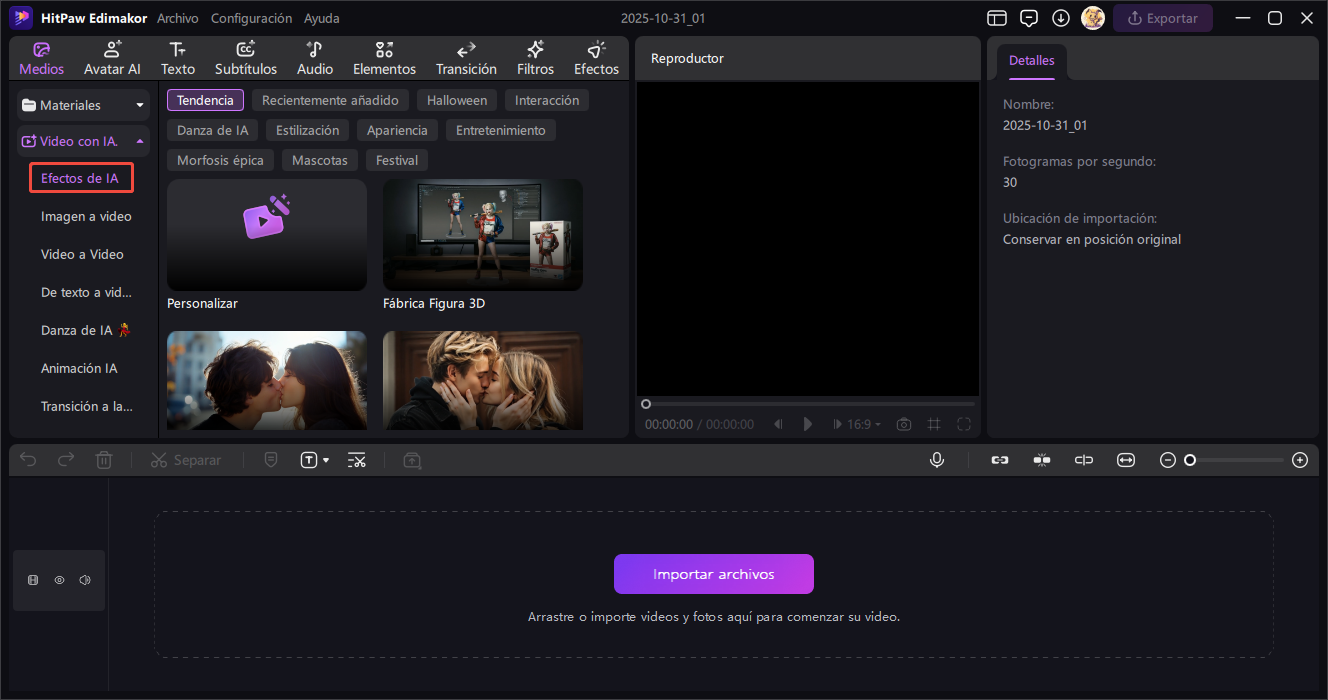Click the snapshot camera icon in player

(904, 424)
